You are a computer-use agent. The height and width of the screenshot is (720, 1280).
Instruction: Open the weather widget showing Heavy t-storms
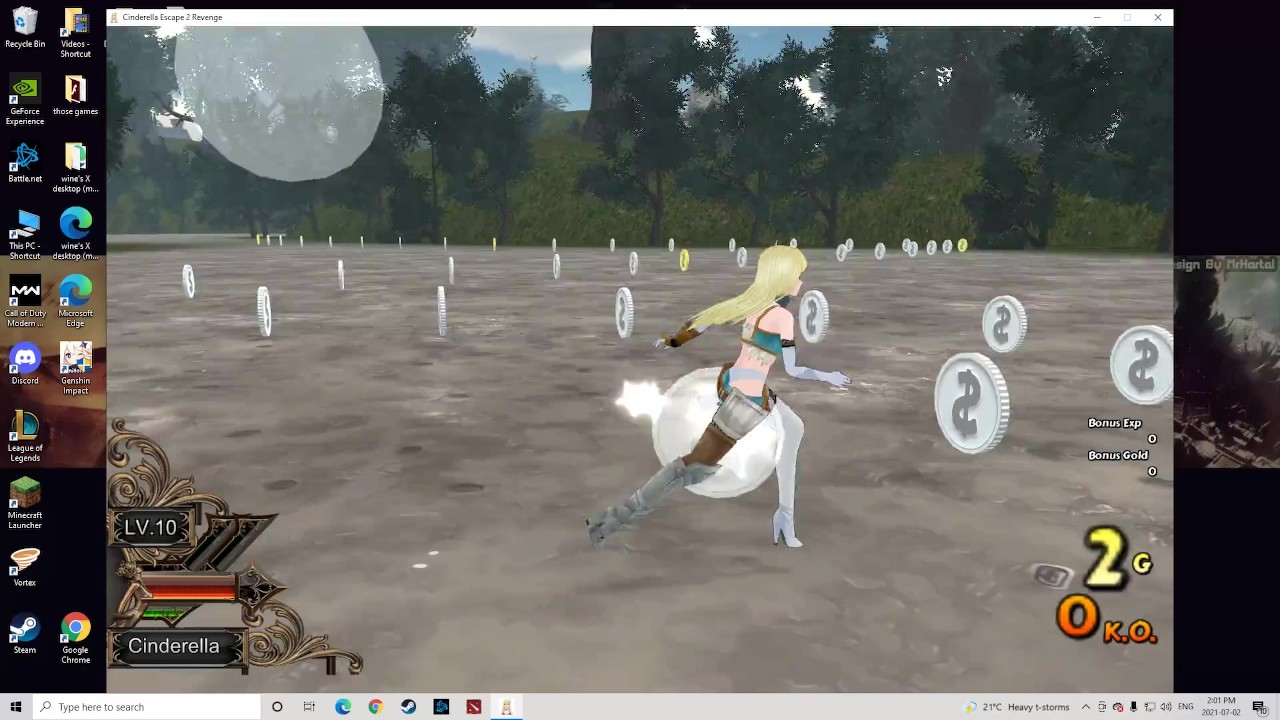coord(1017,707)
